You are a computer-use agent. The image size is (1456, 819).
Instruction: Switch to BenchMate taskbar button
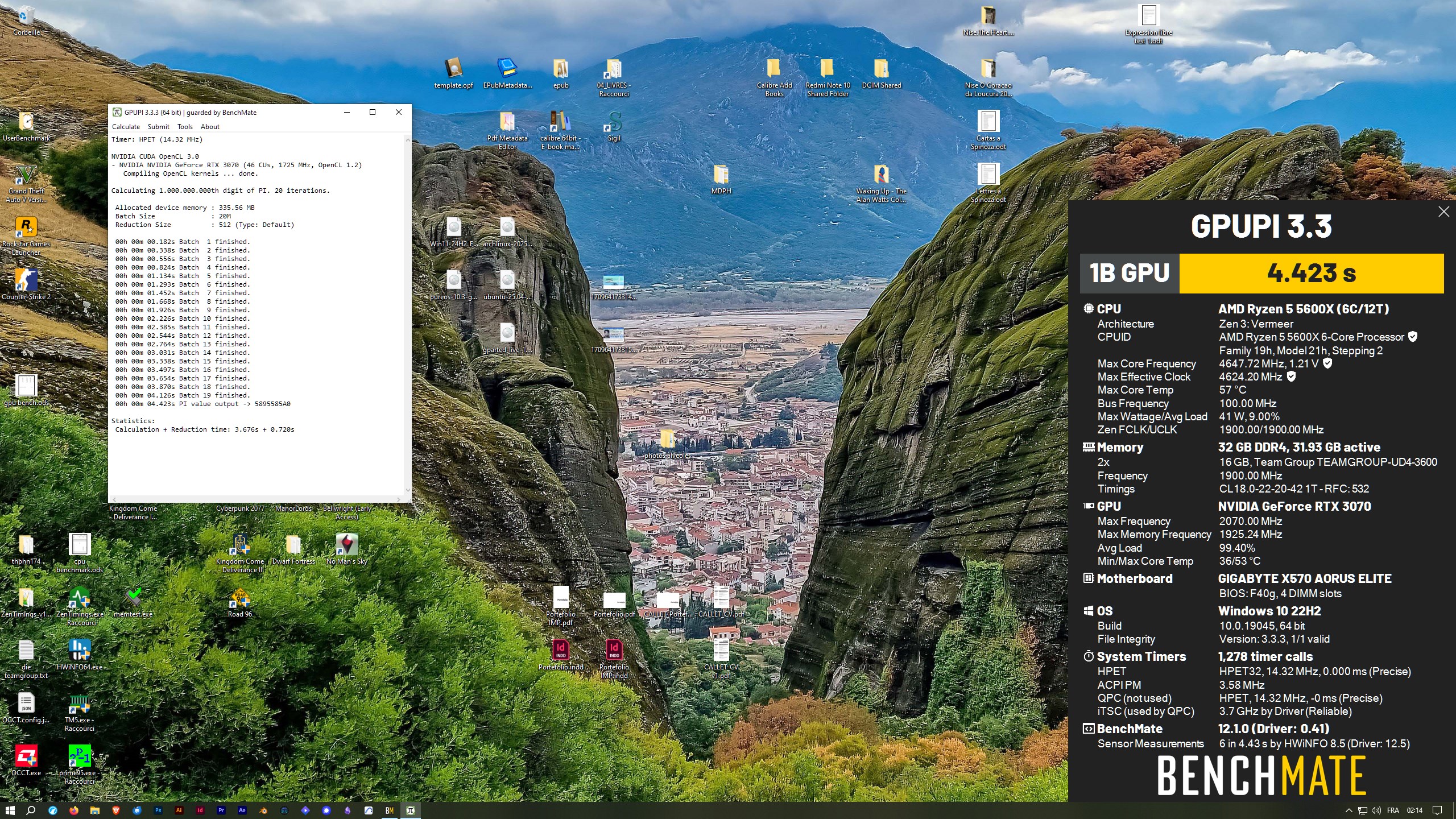[390, 810]
